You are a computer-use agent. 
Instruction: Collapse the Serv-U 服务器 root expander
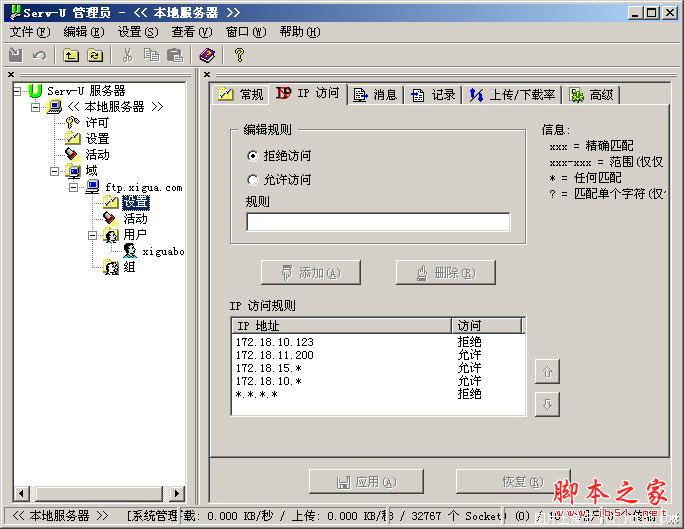(17, 91)
